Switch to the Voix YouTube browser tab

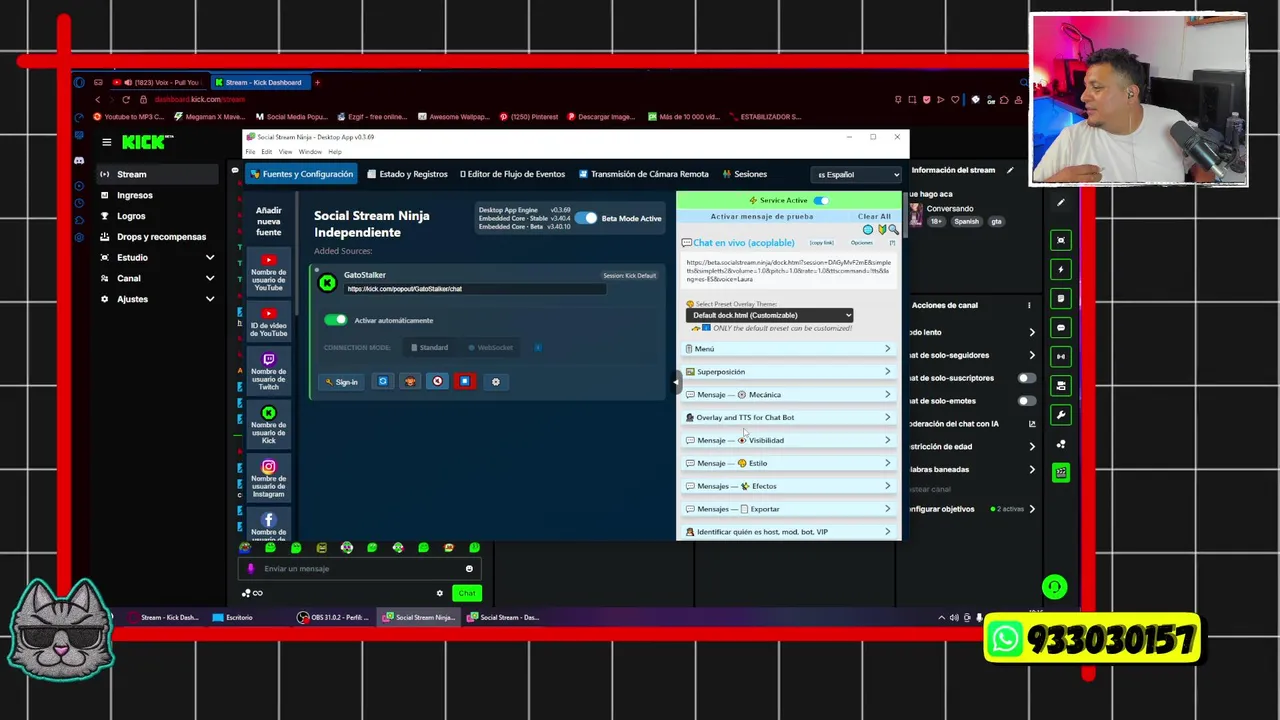pos(156,83)
